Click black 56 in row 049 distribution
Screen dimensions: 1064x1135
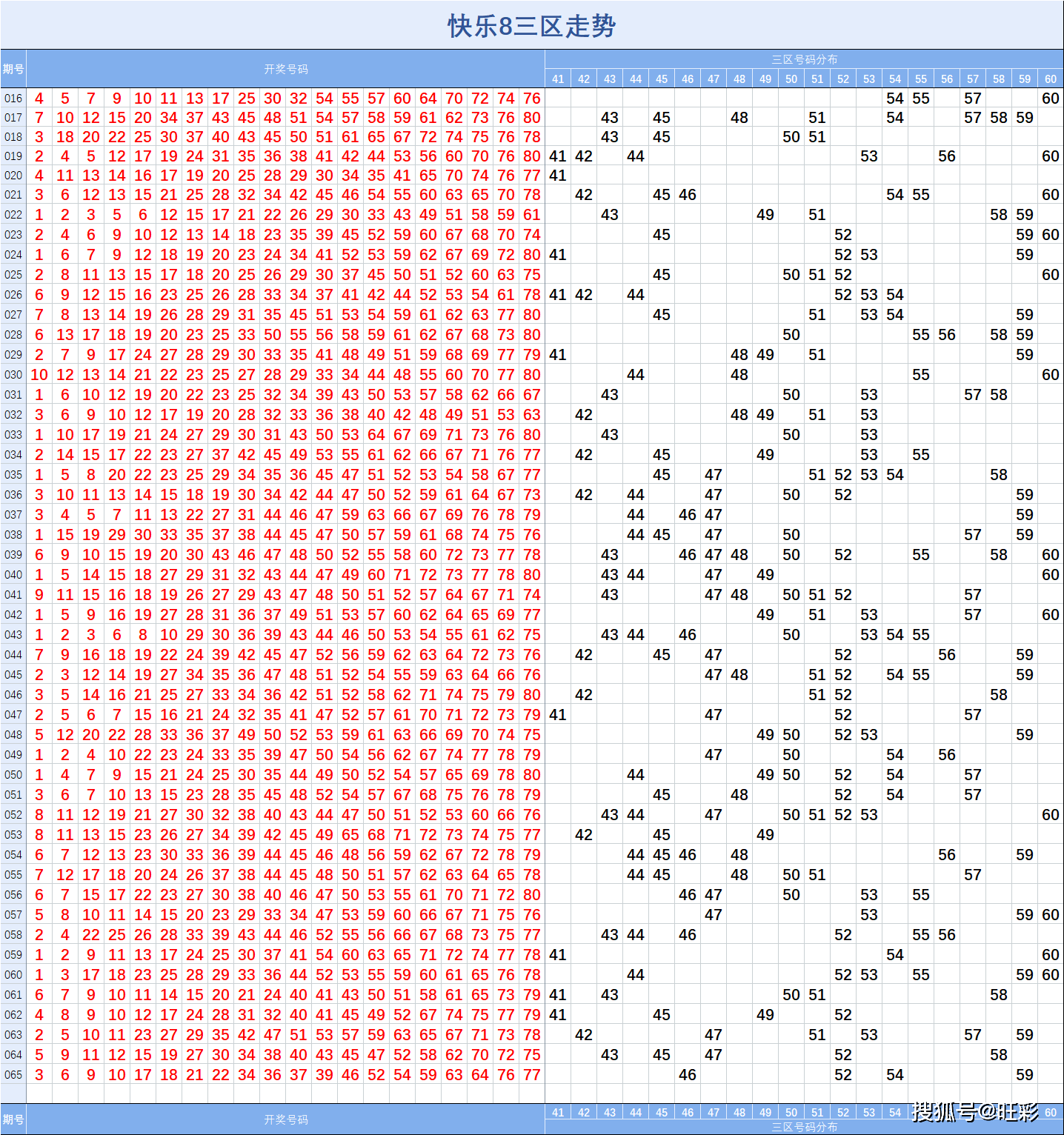click(947, 755)
